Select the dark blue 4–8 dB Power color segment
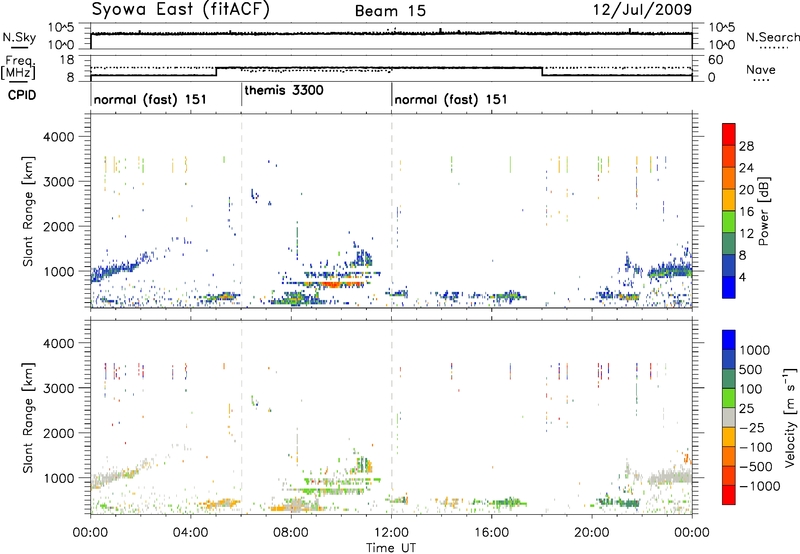800x554 pixels. point(729,265)
